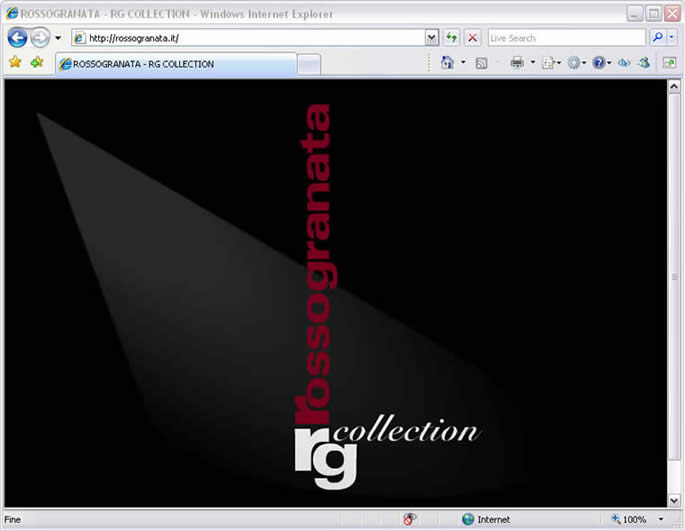Select the ROSSOGRANATA - RG COLLECTION tab
The width and height of the screenshot is (685, 531).
175,64
